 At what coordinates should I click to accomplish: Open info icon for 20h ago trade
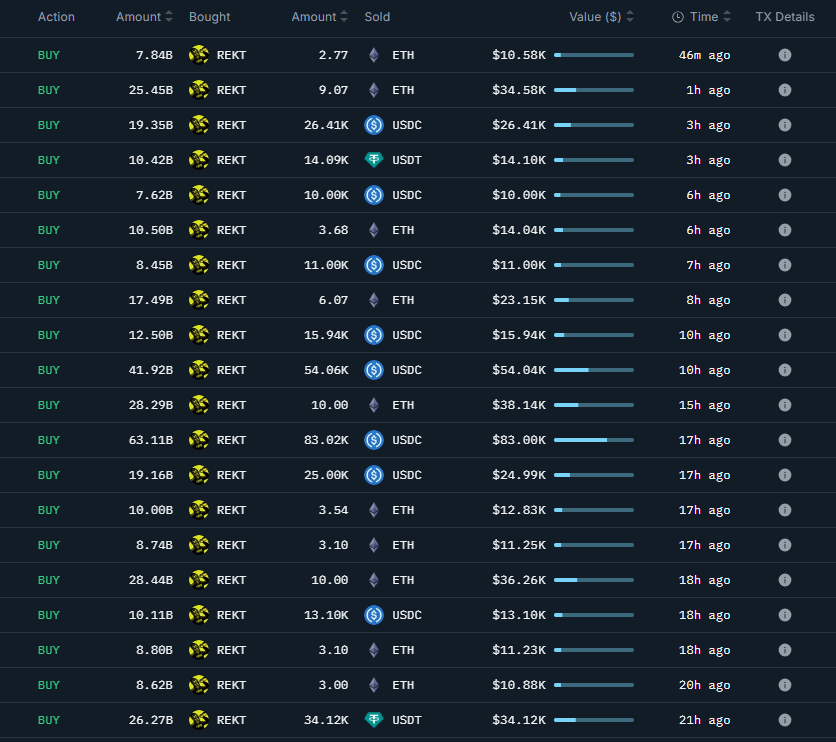tap(784, 685)
